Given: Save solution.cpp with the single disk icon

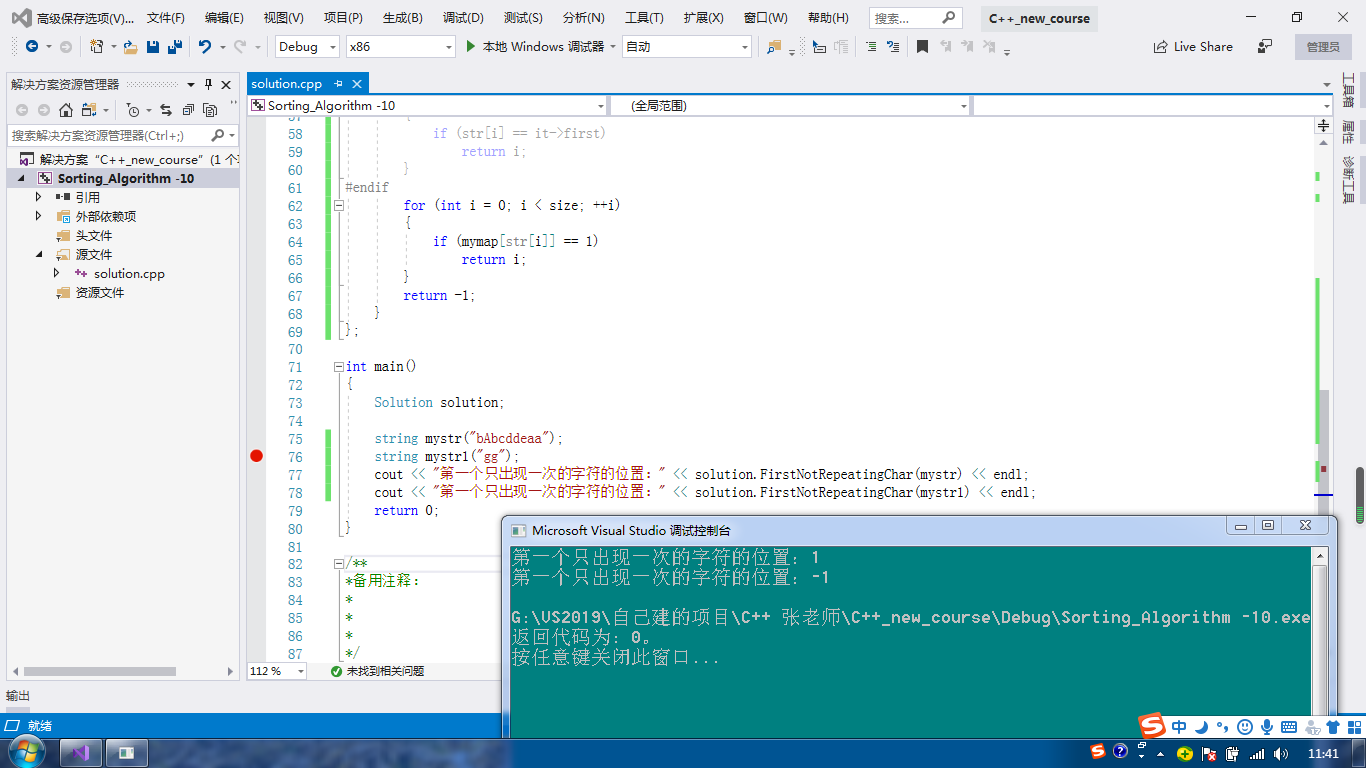Looking at the screenshot, I should tap(153, 47).
